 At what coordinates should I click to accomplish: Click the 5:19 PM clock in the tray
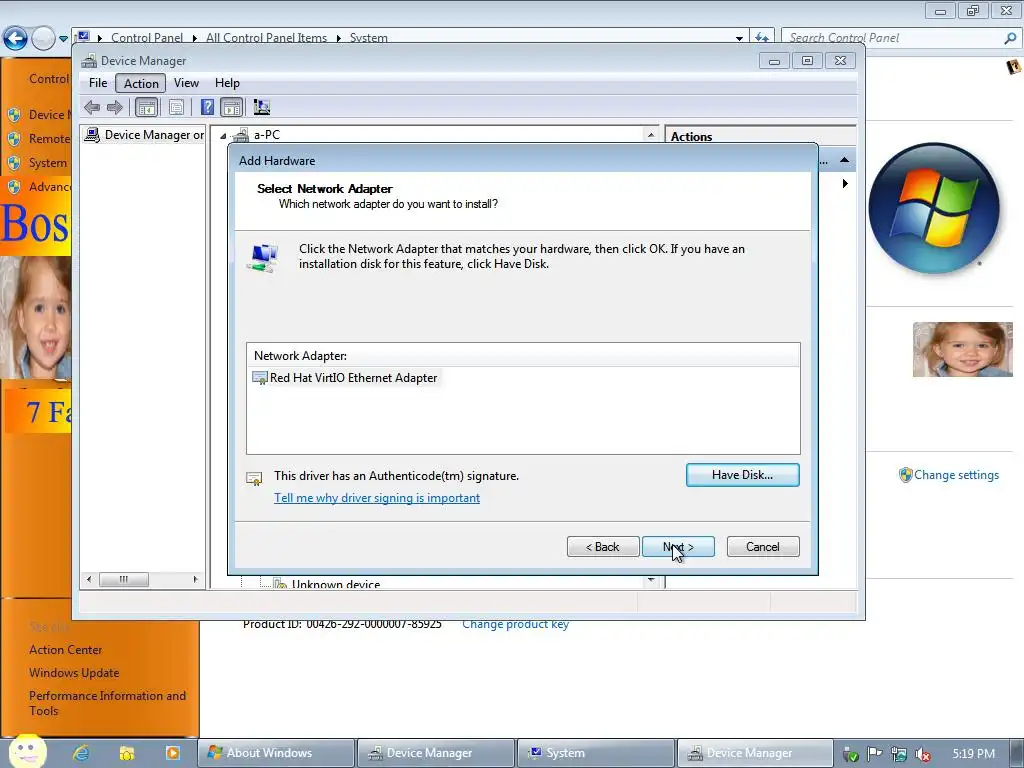974,754
